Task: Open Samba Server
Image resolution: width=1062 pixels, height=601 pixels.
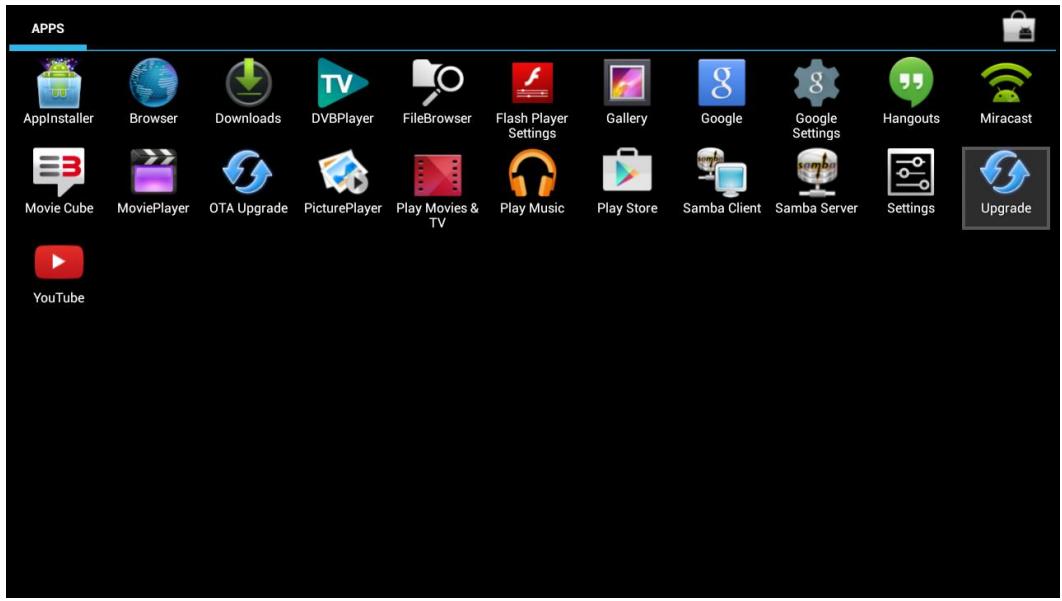Action: 817,182
